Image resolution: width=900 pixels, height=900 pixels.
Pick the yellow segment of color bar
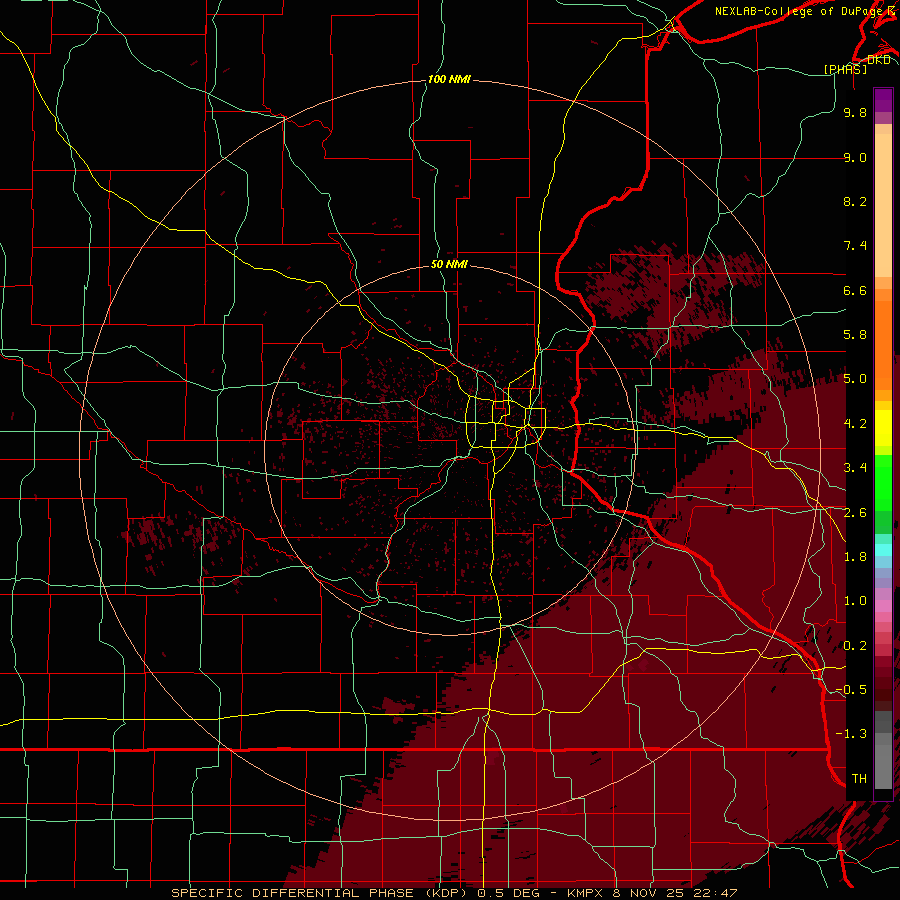(883, 428)
